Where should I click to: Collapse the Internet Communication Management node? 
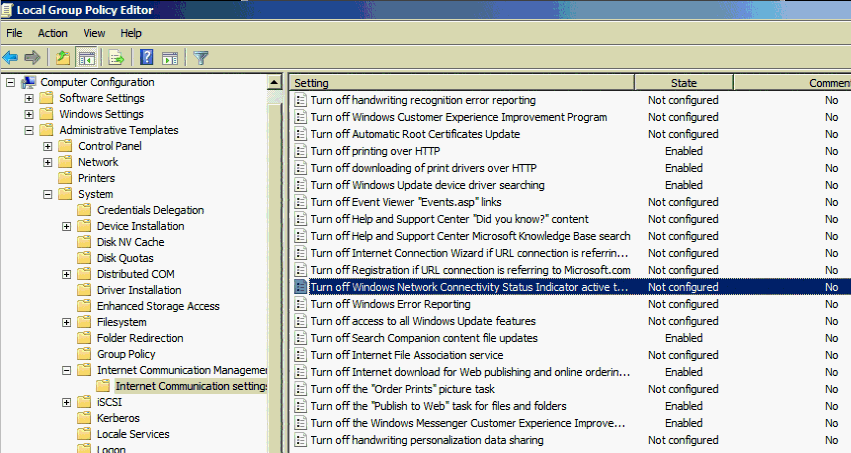pos(67,370)
